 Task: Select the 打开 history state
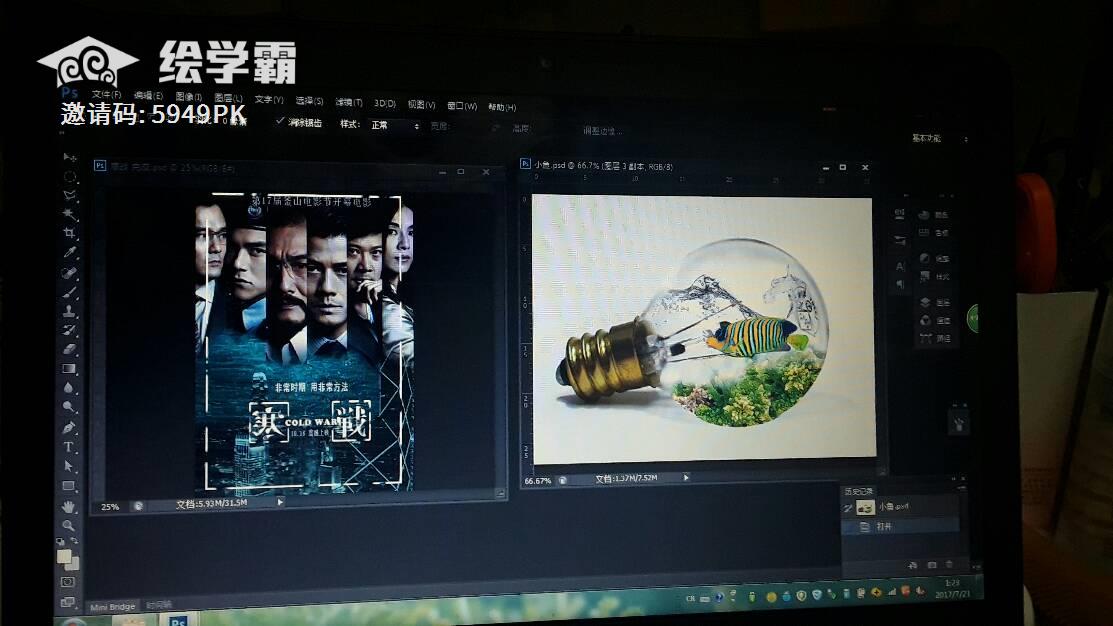(900, 527)
